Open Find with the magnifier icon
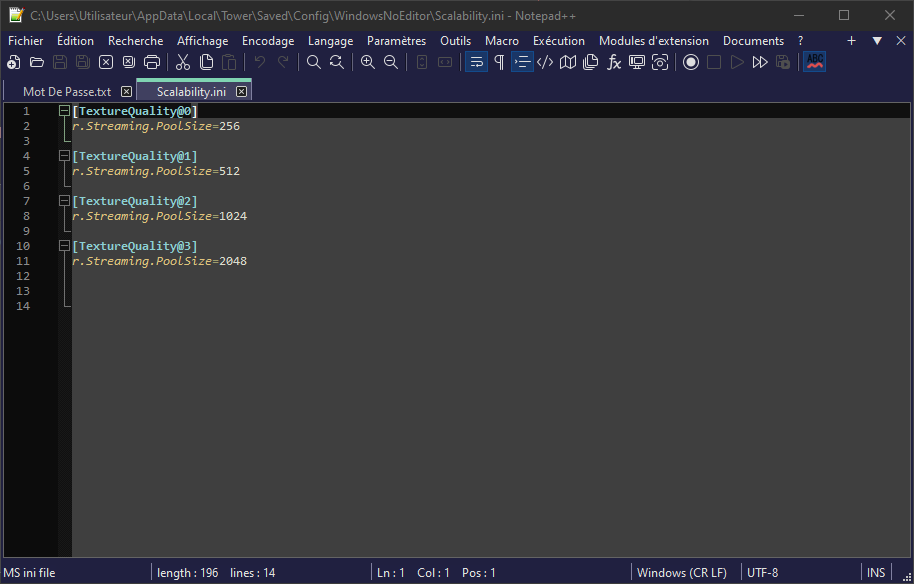 click(x=314, y=62)
